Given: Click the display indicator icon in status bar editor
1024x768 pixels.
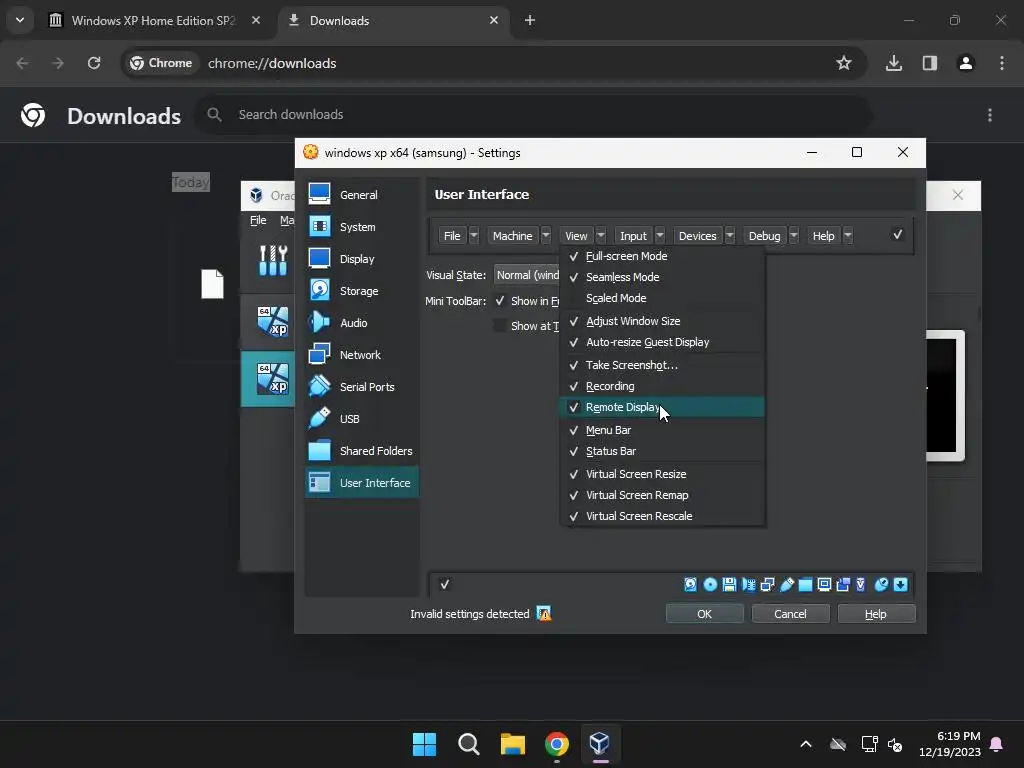Looking at the screenshot, I should click(824, 584).
